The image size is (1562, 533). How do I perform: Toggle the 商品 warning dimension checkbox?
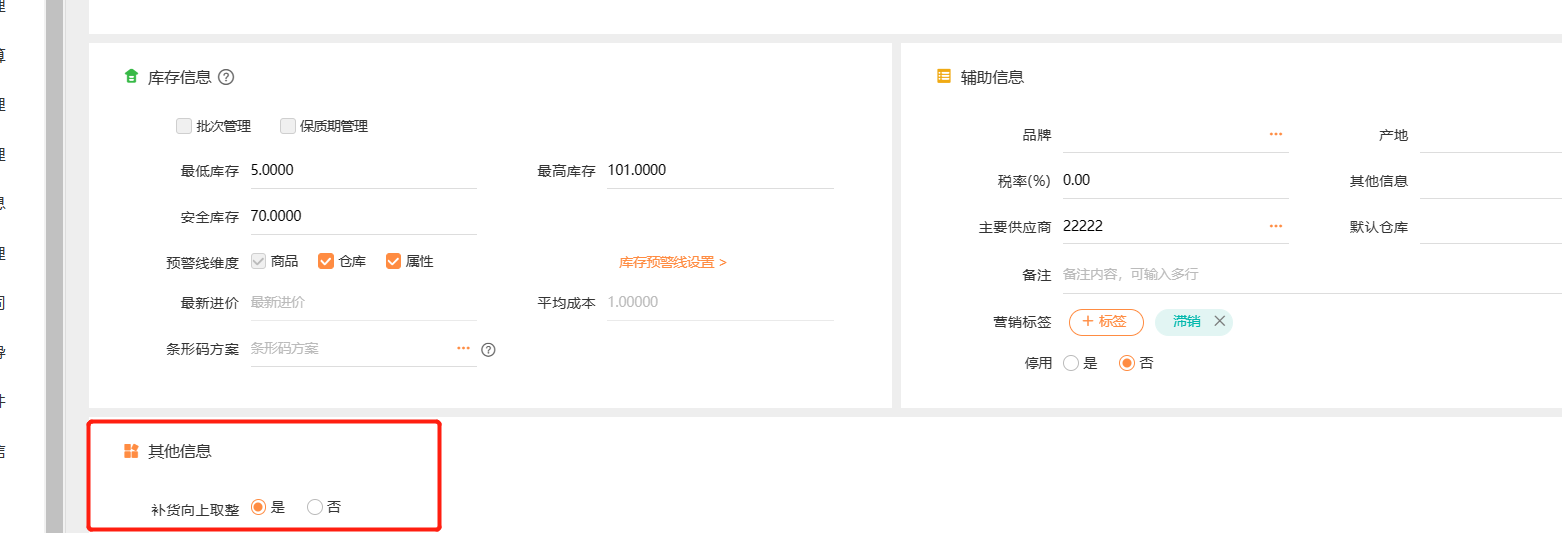tap(259, 261)
